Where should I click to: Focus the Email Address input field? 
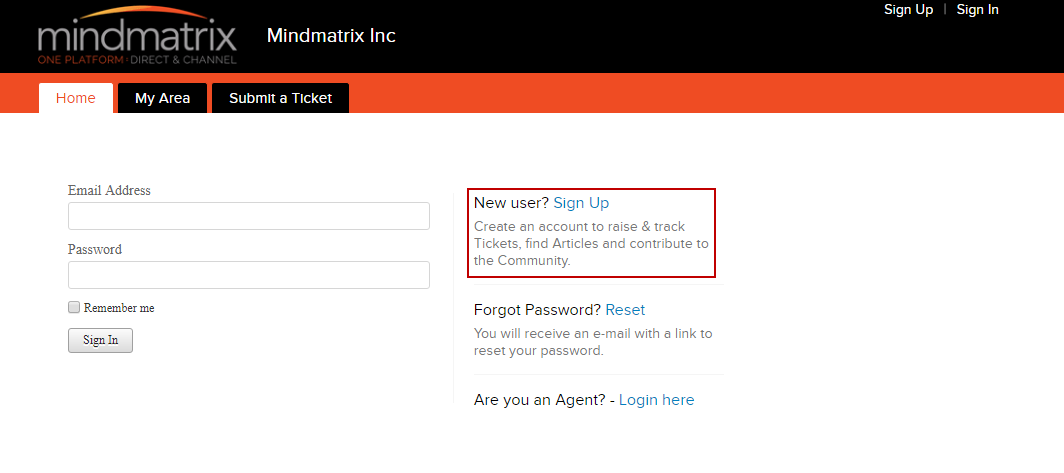248,216
